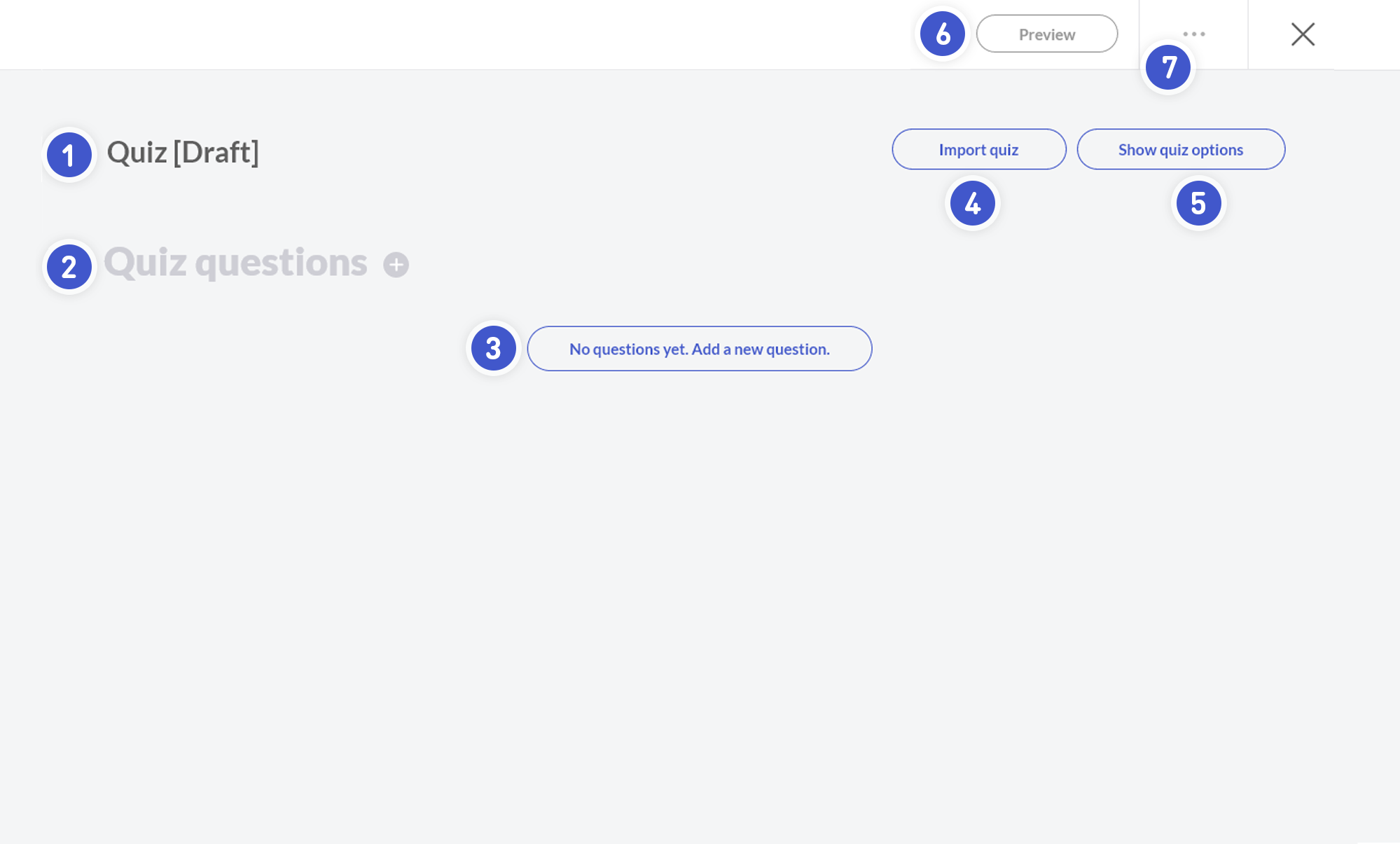Click the word 'options' in Show quiz options

1217,150
